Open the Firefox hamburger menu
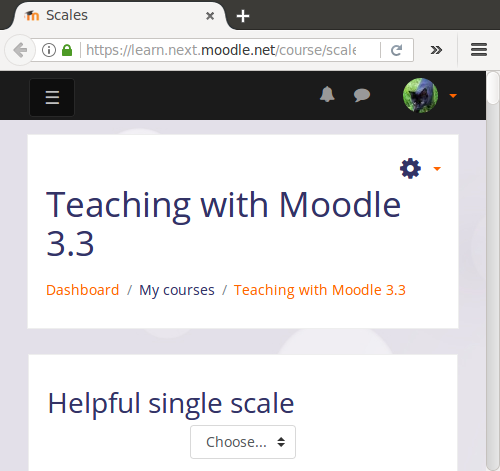Viewport: 500px width, 471px height. pos(479,50)
